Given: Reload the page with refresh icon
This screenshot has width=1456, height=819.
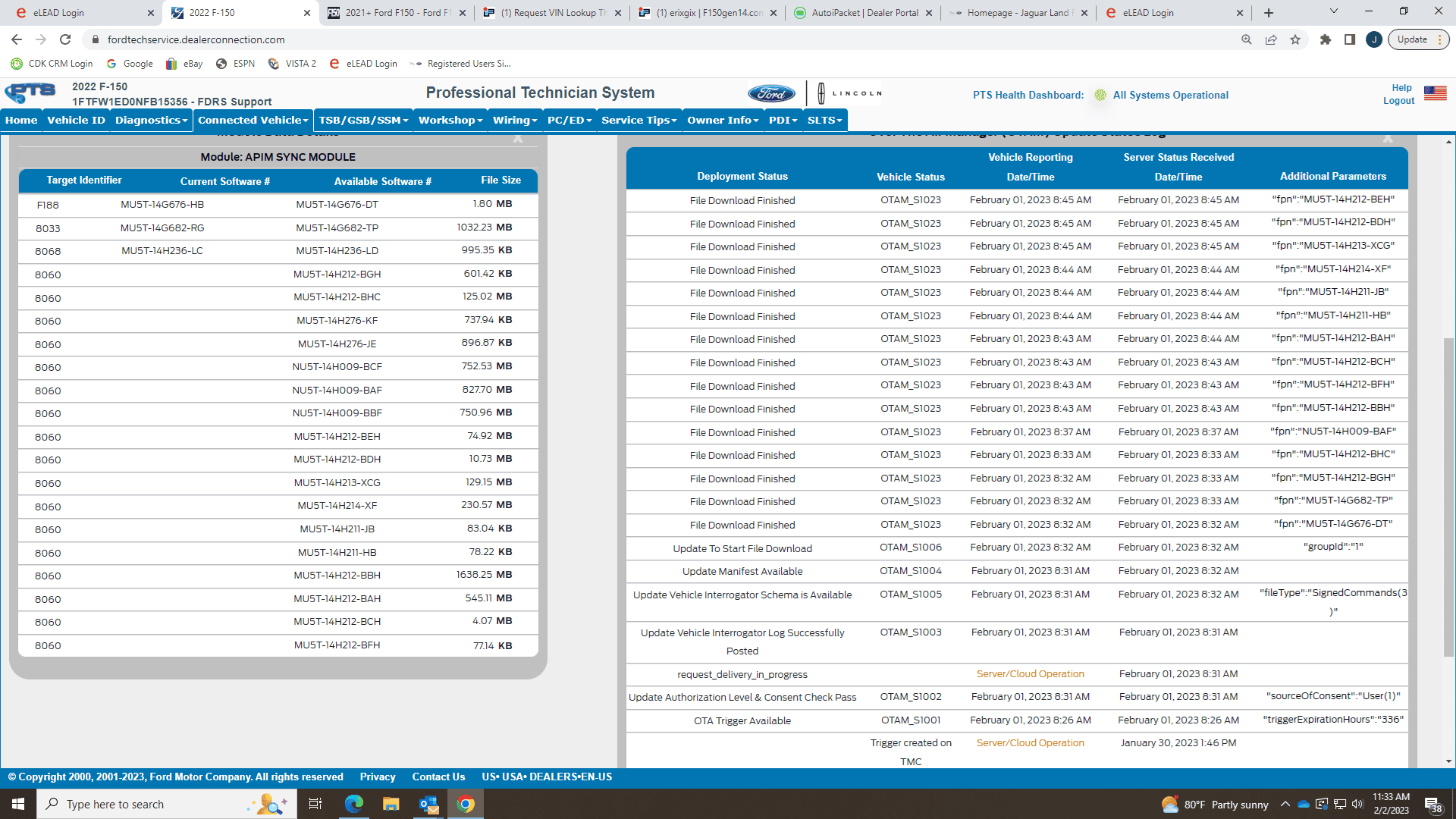Looking at the screenshot, I should [65, 39].
